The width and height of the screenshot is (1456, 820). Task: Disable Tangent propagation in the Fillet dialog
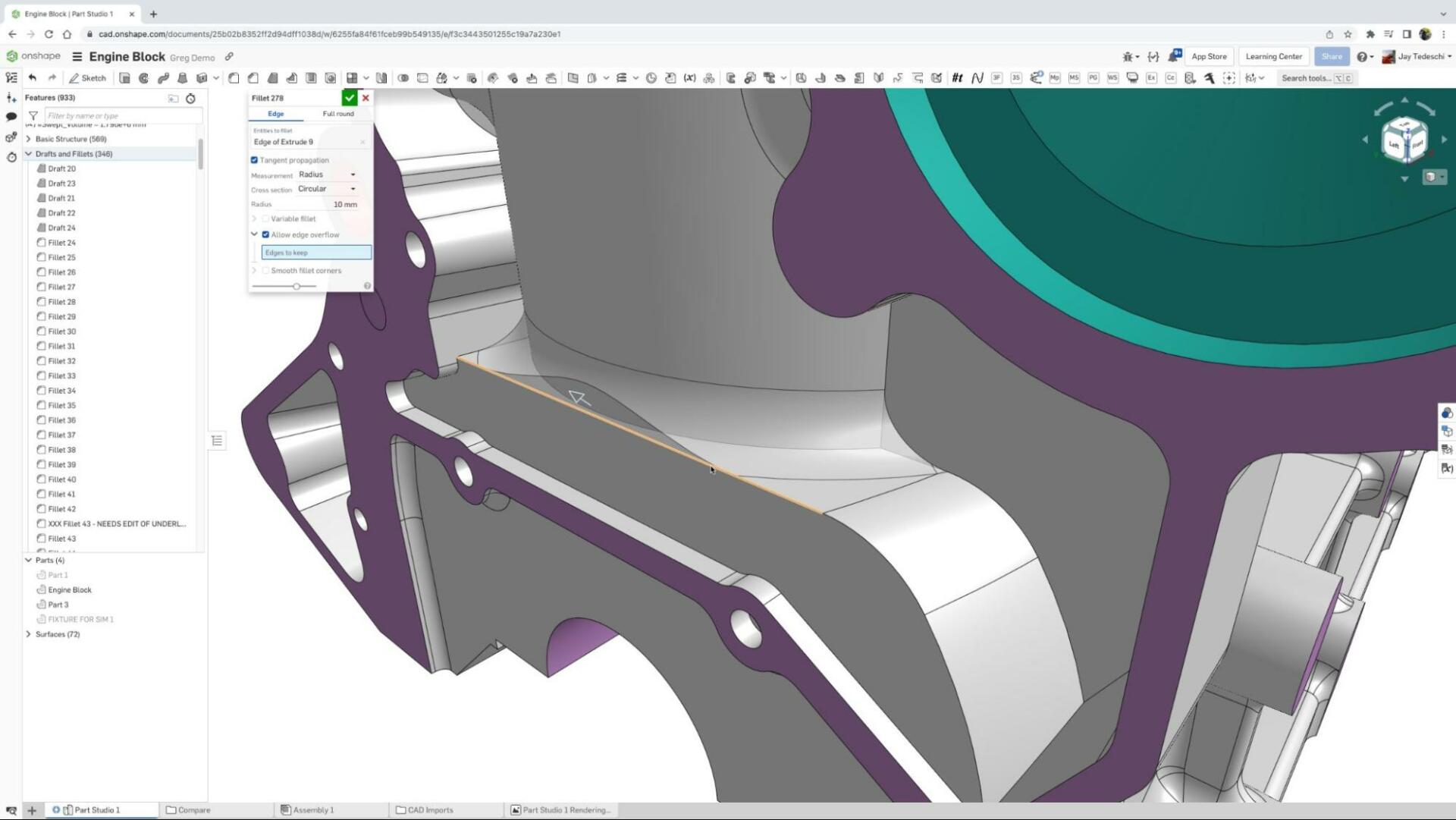point(255,160)
